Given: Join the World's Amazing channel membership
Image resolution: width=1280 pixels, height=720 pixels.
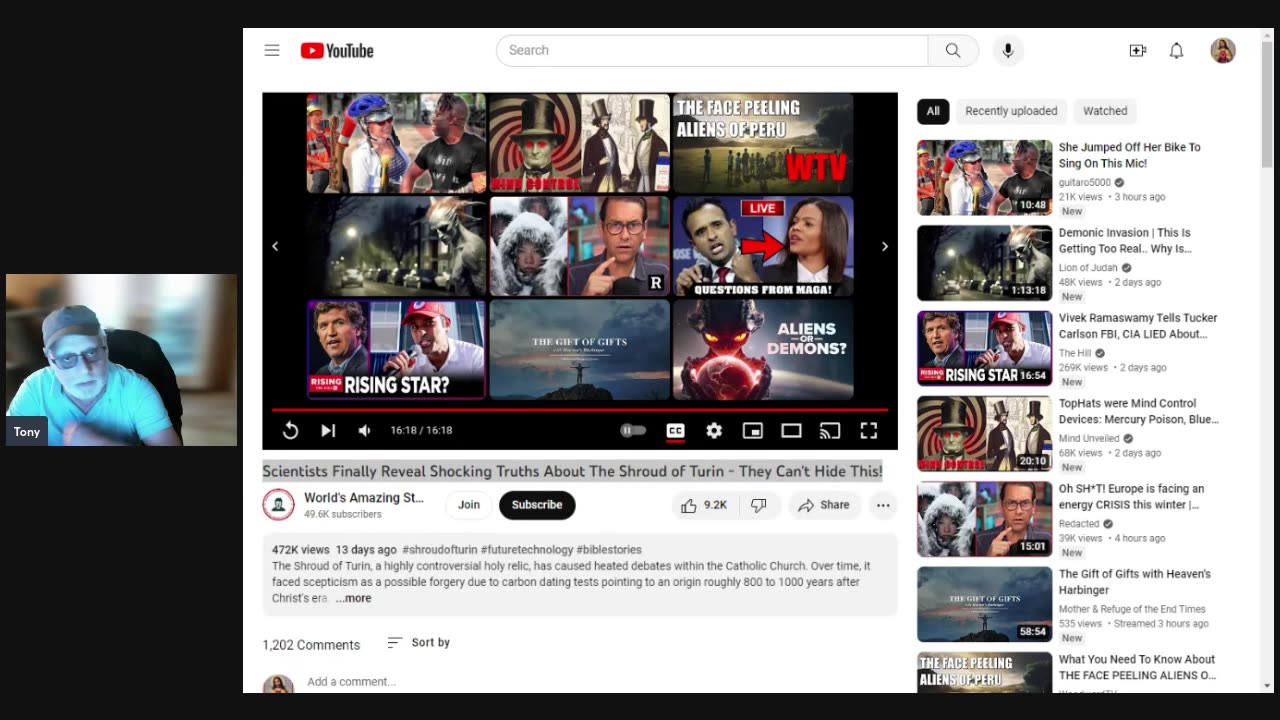Looking at the screenshot, I should [x=469, y=505].
